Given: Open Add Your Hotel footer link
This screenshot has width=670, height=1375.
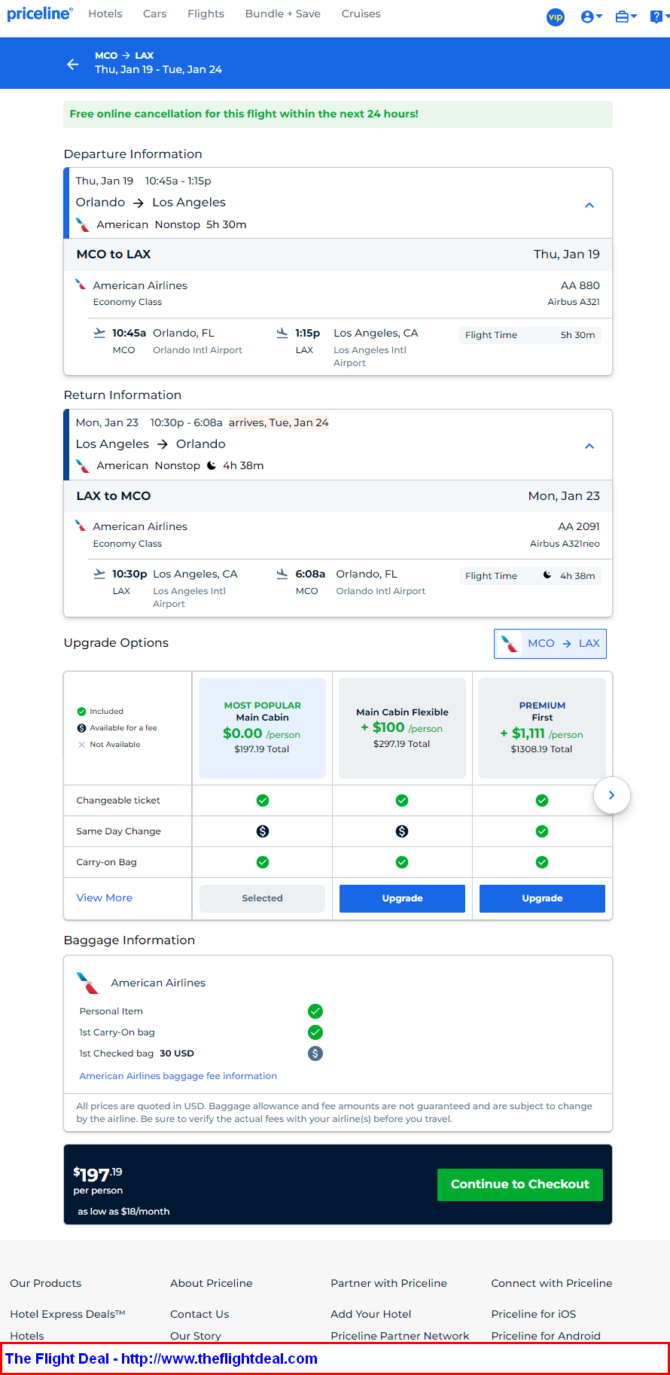Looking at the screenshot, I should [x=371, y=1314].
